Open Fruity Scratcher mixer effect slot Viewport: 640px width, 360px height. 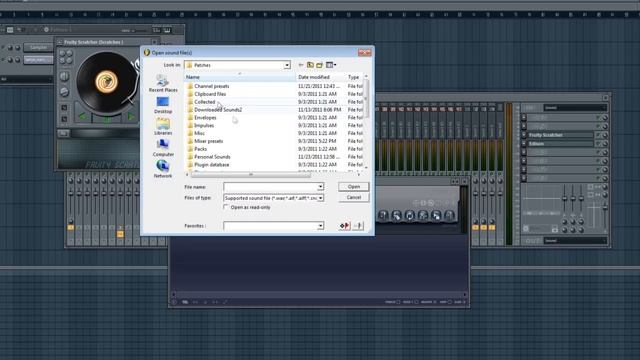(561, 135)
